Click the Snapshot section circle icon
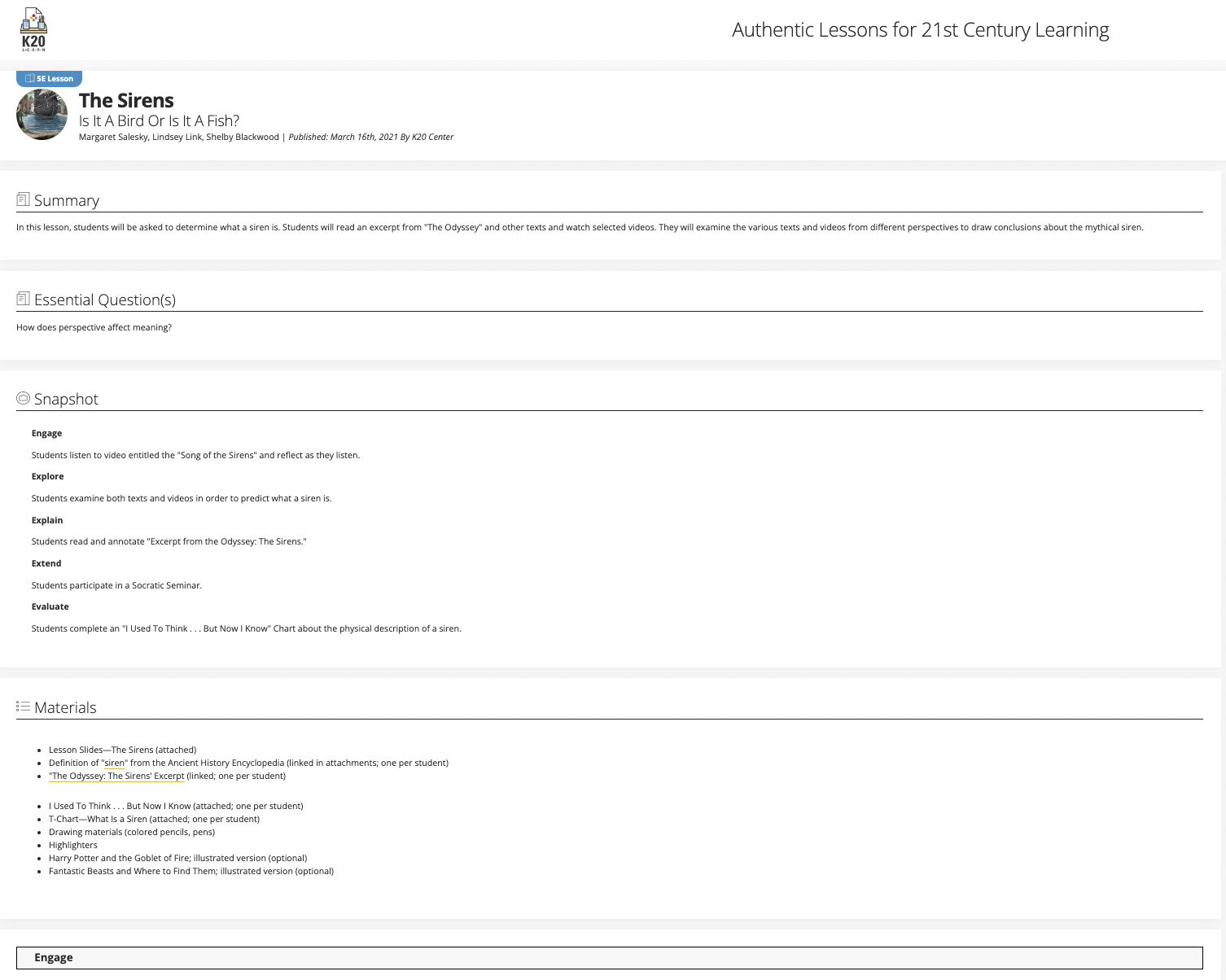This screenshot has height=980, width=1226. 23,398
